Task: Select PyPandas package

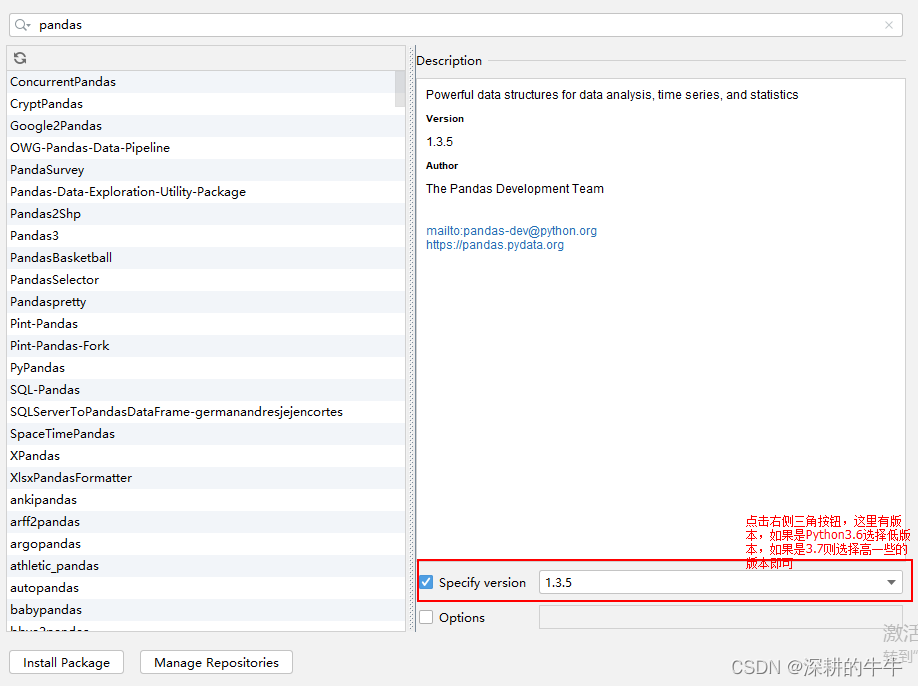Action: coord(206,368)
